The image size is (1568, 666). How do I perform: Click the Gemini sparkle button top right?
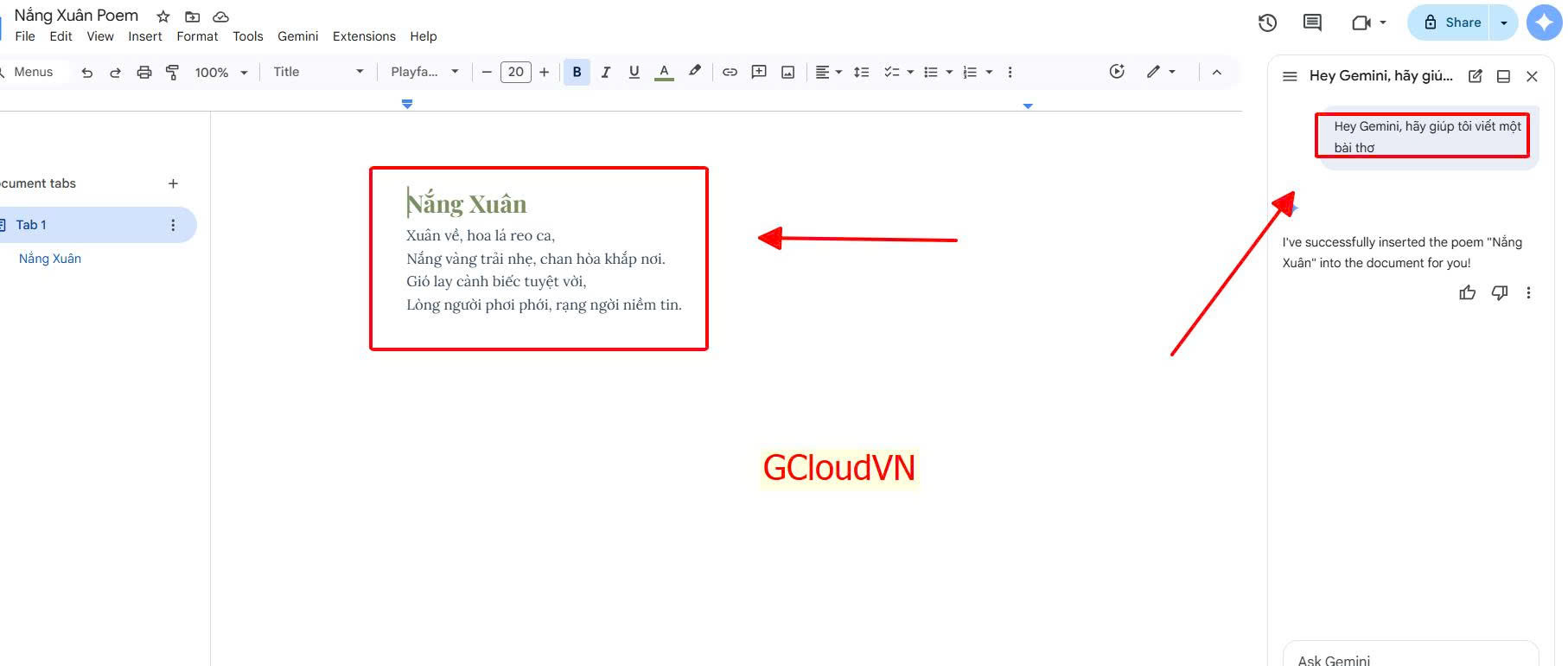pyautogui.click(x=1544, y=22)
